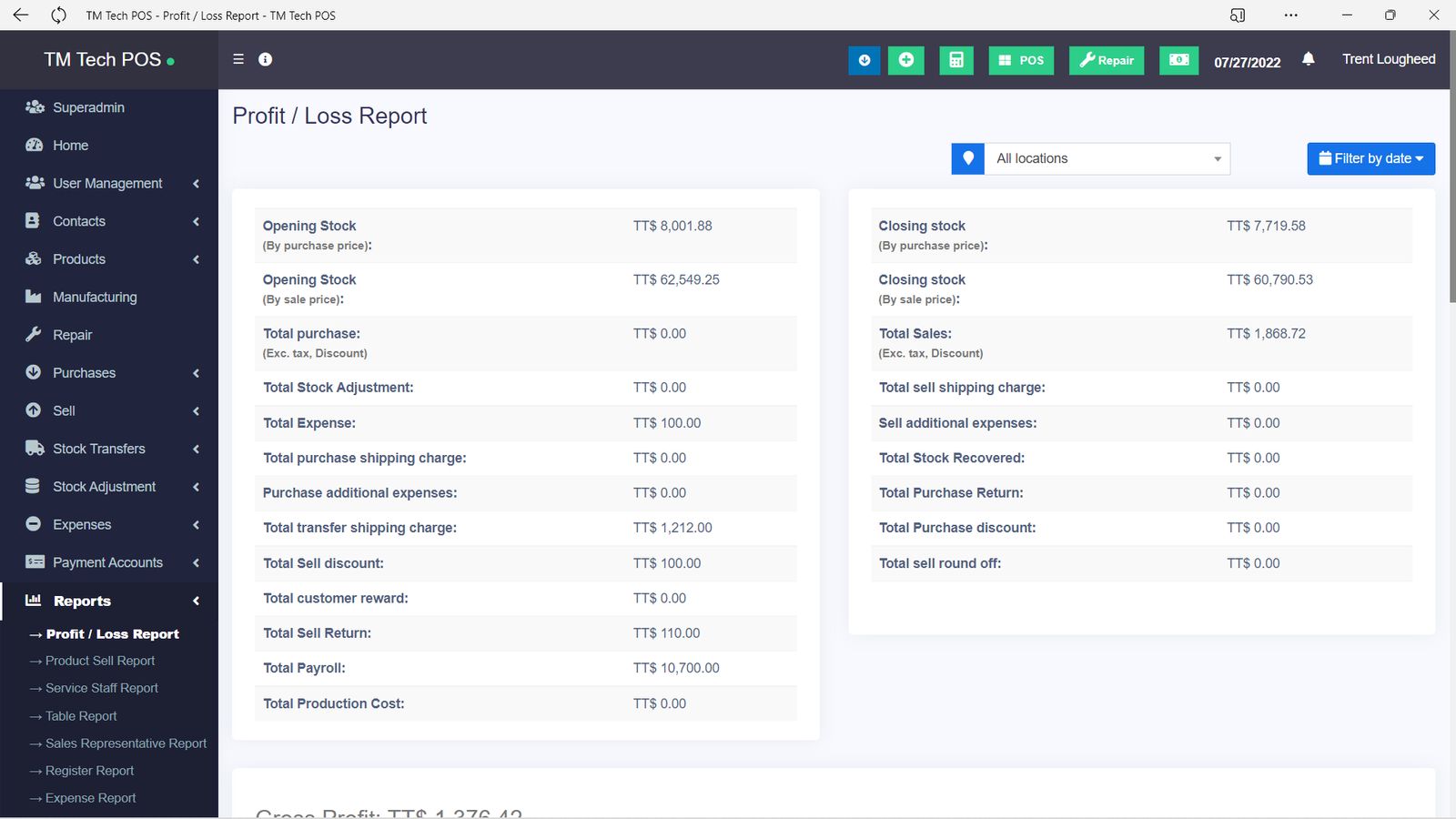Click the browser refresh icon
Viewport: 1456px width, 819px height.
tap(59, 15)
